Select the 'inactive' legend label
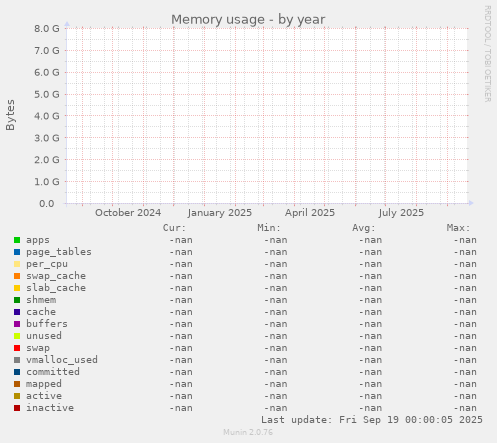The width and height of the screenshot is (497, 443). [50, 408]
